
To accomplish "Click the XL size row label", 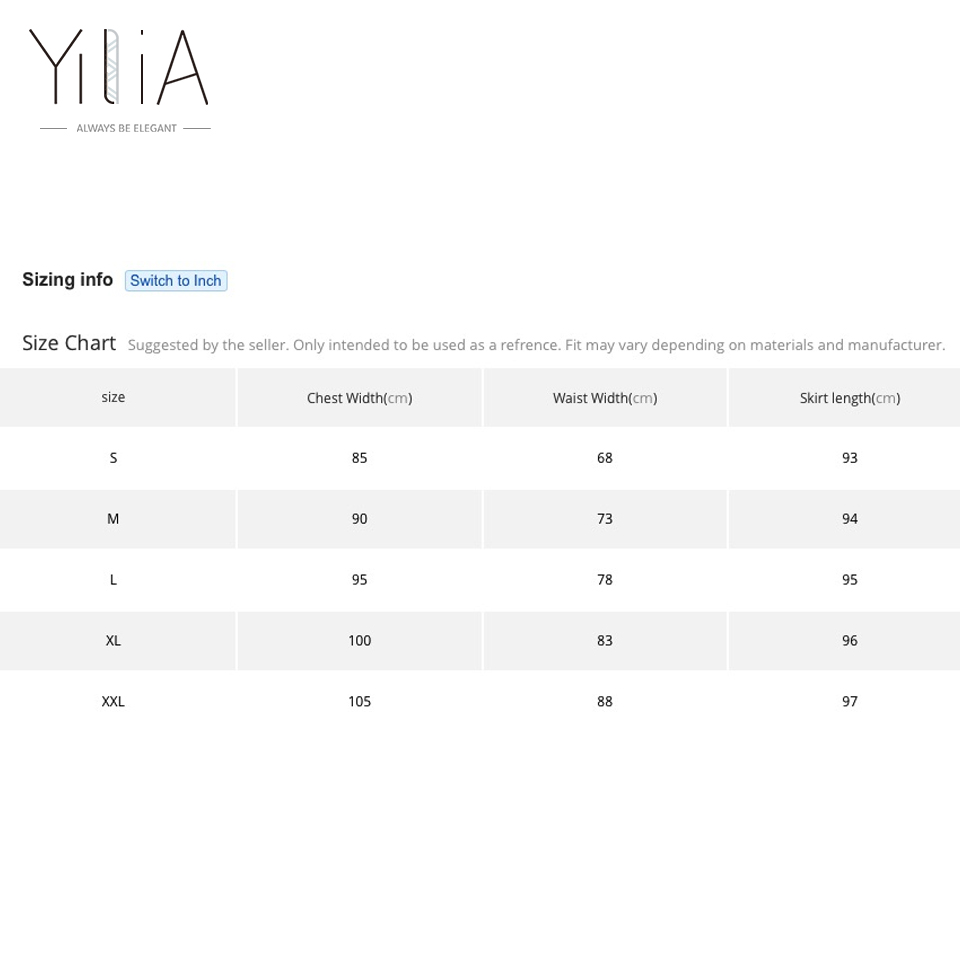I will tap(113, 641).
